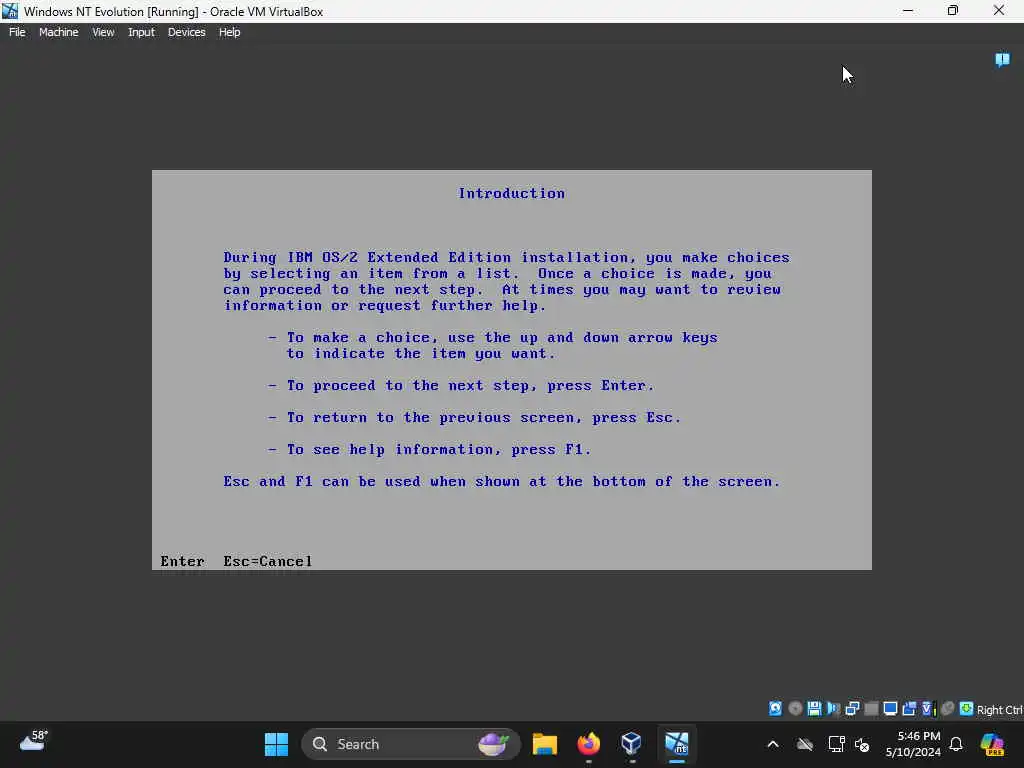Click the VirtualBox notification center icon
The image size is (1024, 768).
pos(1002,61)
